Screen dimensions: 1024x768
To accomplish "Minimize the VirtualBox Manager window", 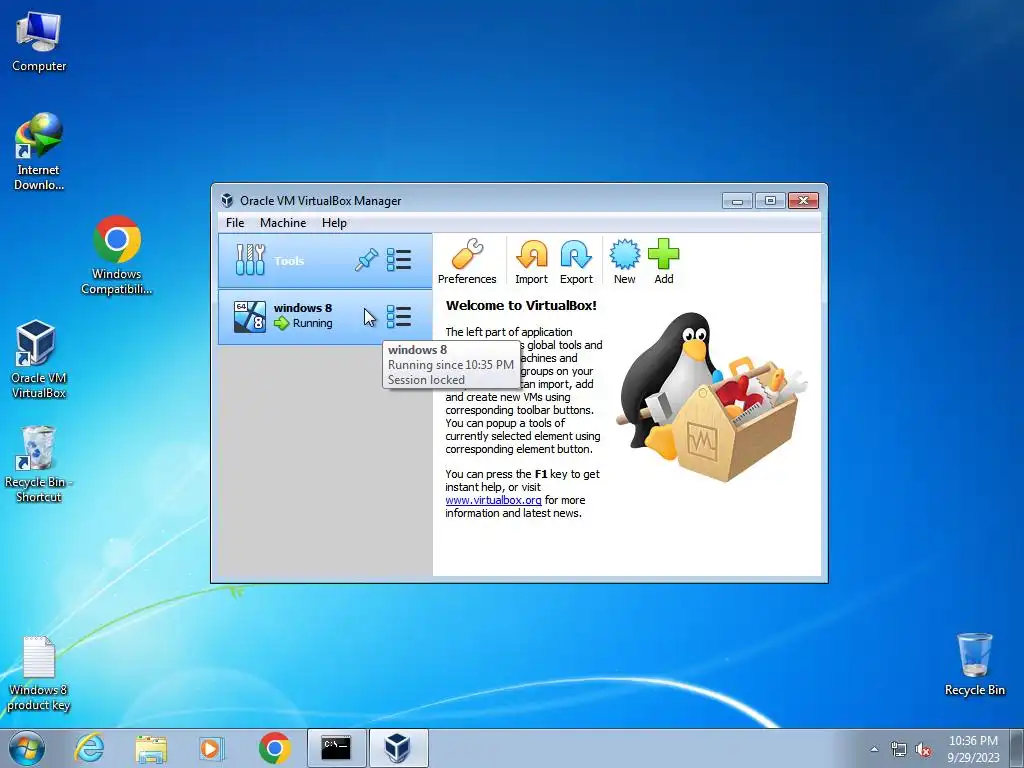I will pos(737,200).
